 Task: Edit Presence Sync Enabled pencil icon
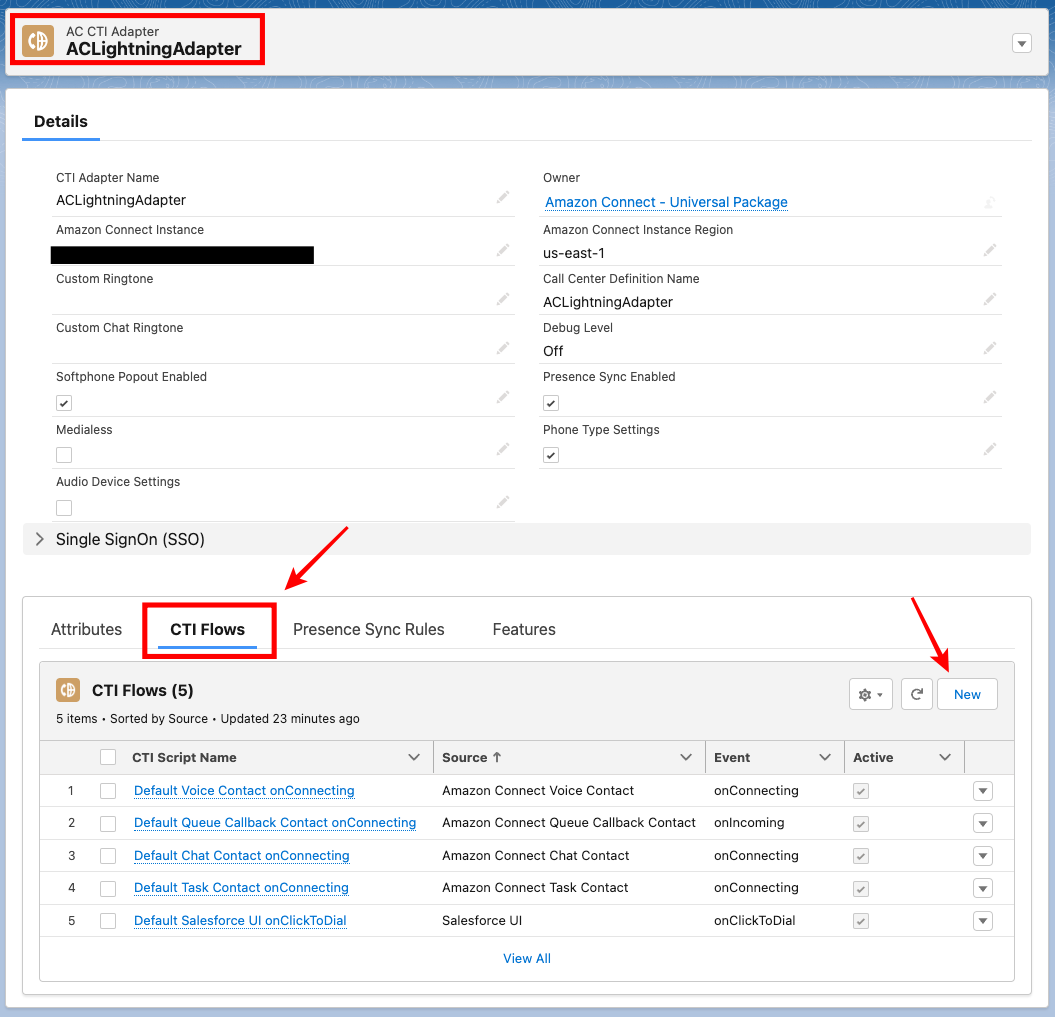pyautogui.click(x=989, y=397)
